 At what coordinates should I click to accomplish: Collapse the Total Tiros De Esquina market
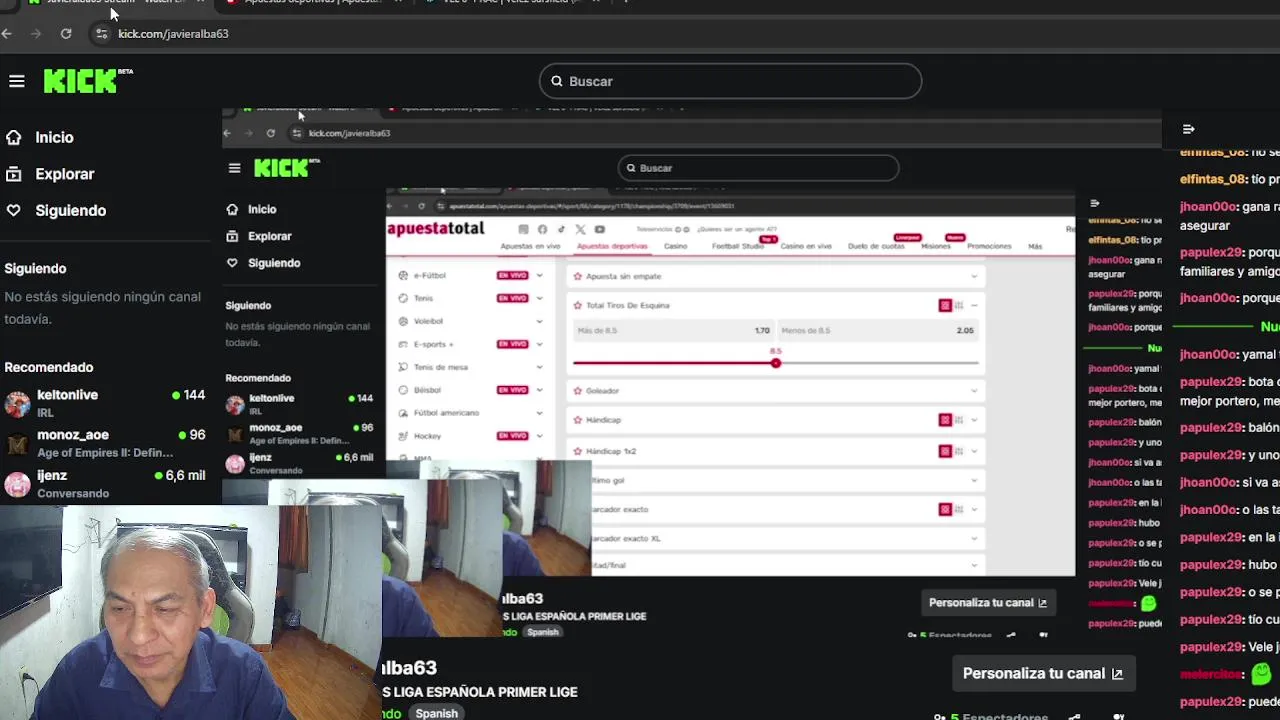pyautogui.click(x=974, y=305)
